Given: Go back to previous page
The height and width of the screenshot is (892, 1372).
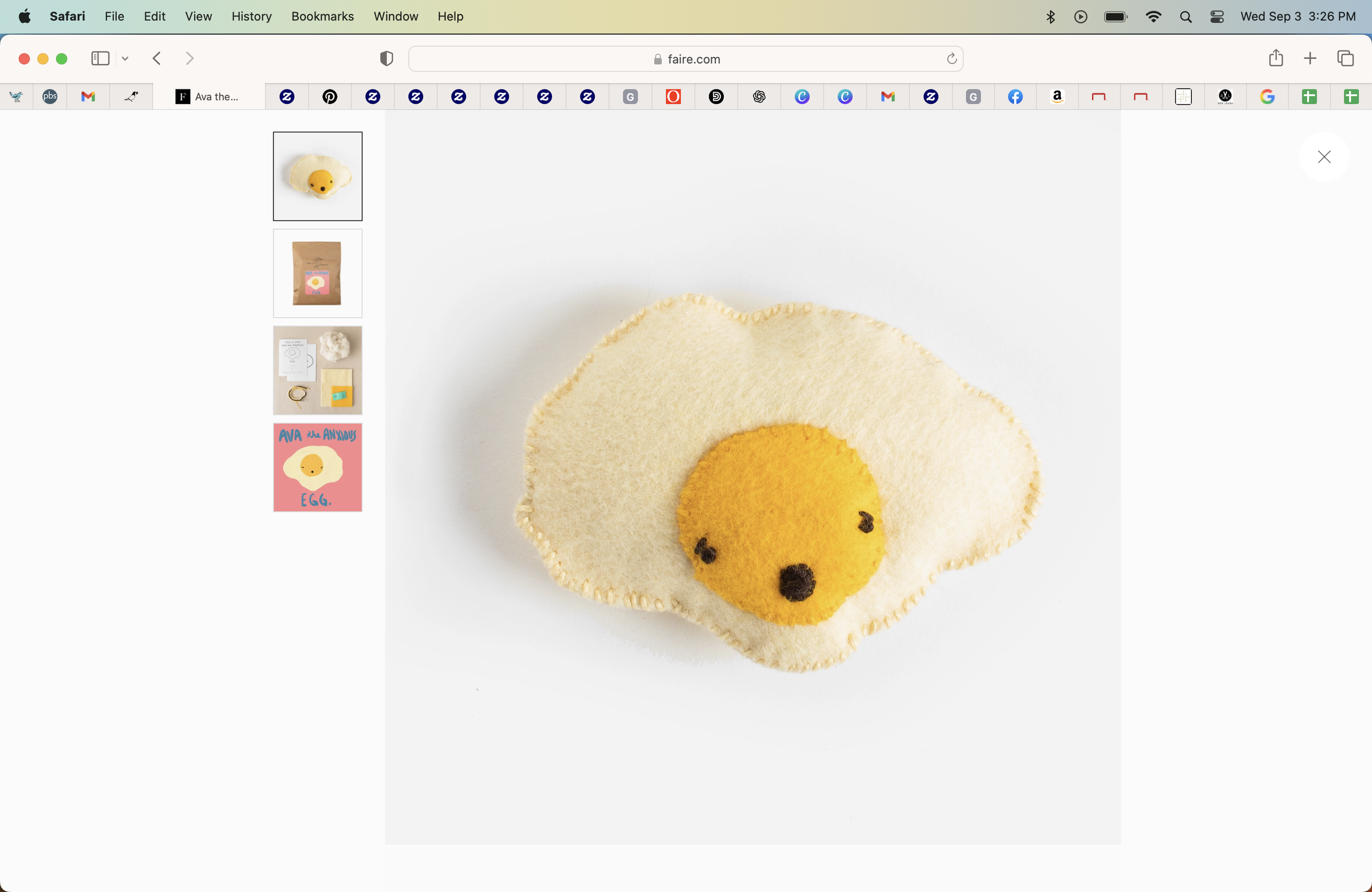Looking at the screenshot, I should pyautogui.click(x=157, y=58).
